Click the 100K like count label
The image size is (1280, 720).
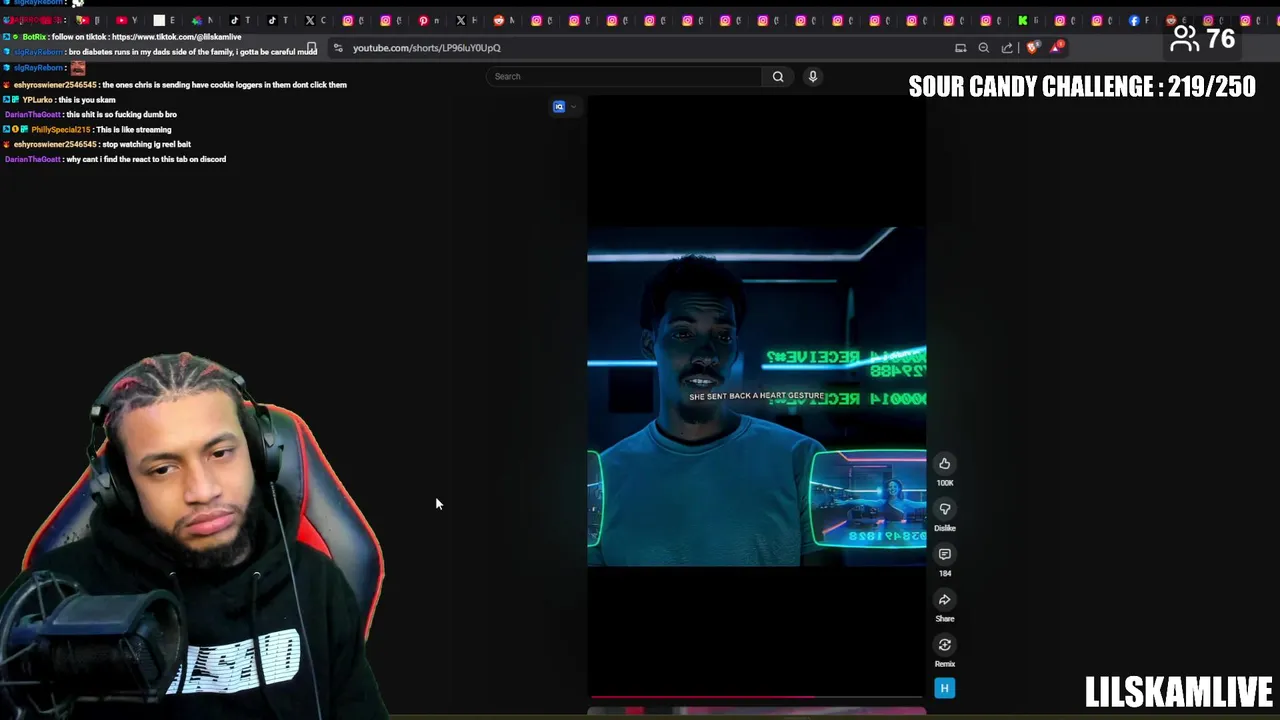click(x=944, y=483)
